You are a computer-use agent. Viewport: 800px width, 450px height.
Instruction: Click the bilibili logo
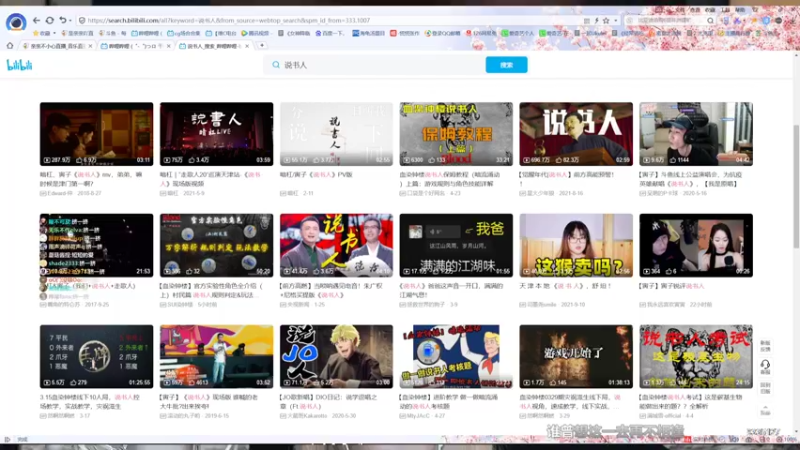click(x=19, y=65)
